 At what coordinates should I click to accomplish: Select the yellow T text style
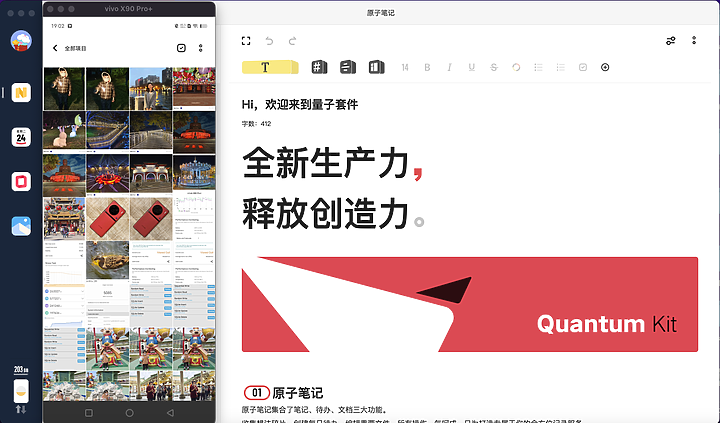270,67
